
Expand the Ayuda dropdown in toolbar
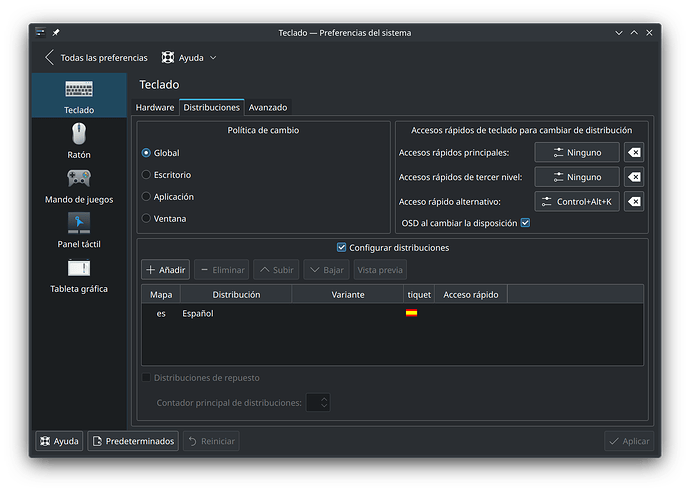pyautogui.click(x=189, y=58)
